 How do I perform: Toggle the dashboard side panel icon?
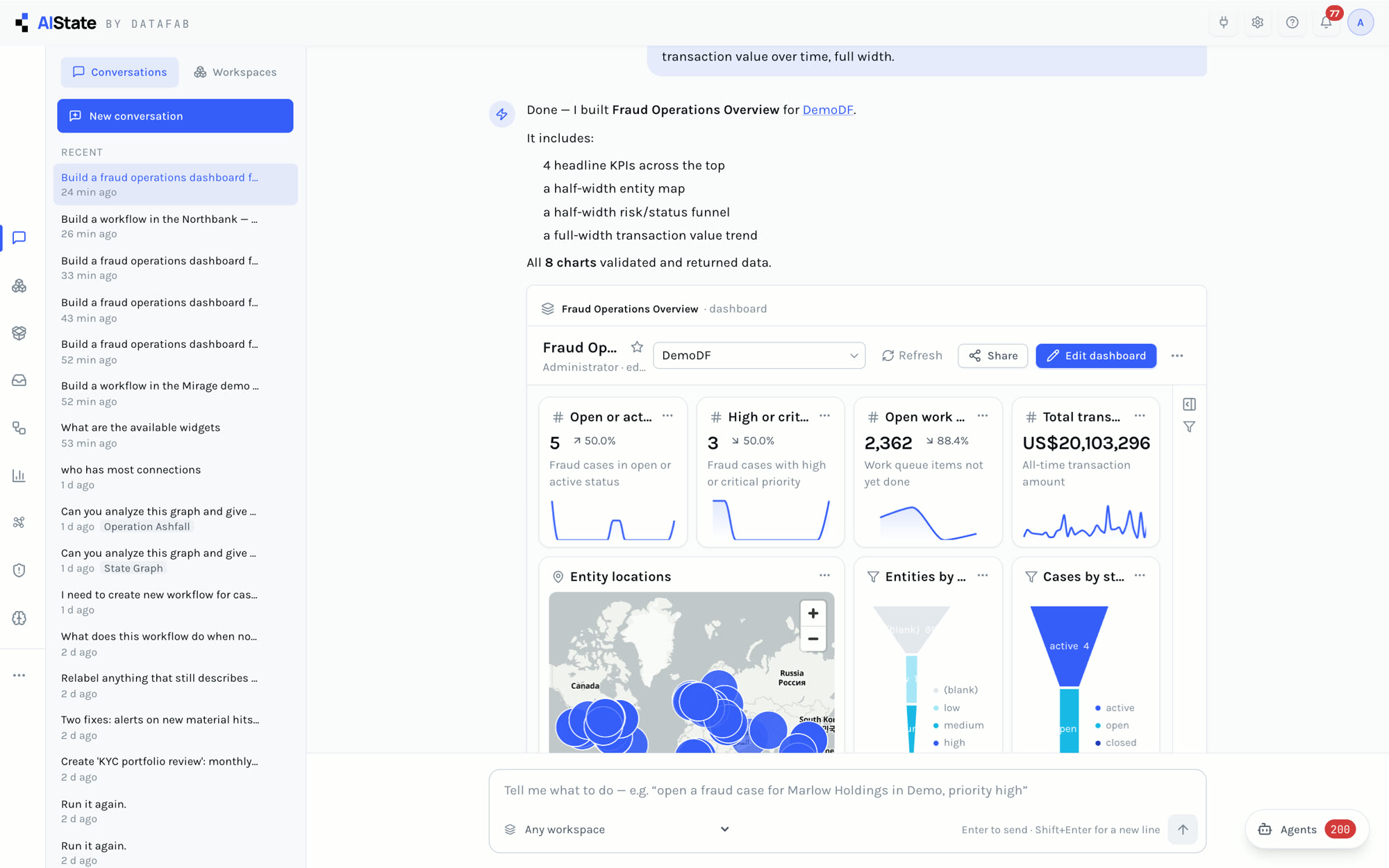pos(1189,404)
